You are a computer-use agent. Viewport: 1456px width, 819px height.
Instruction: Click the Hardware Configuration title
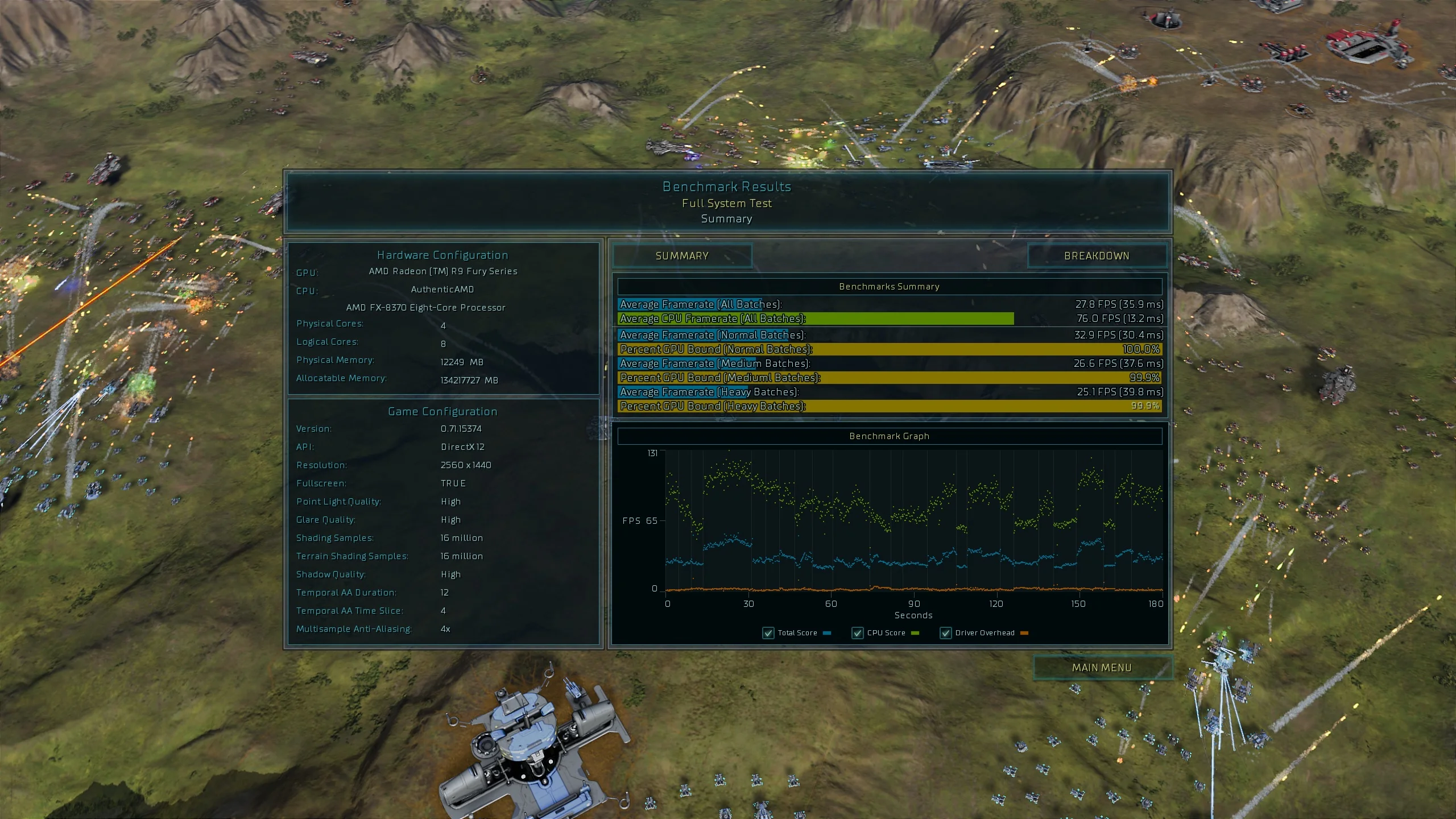coord(442,255)
